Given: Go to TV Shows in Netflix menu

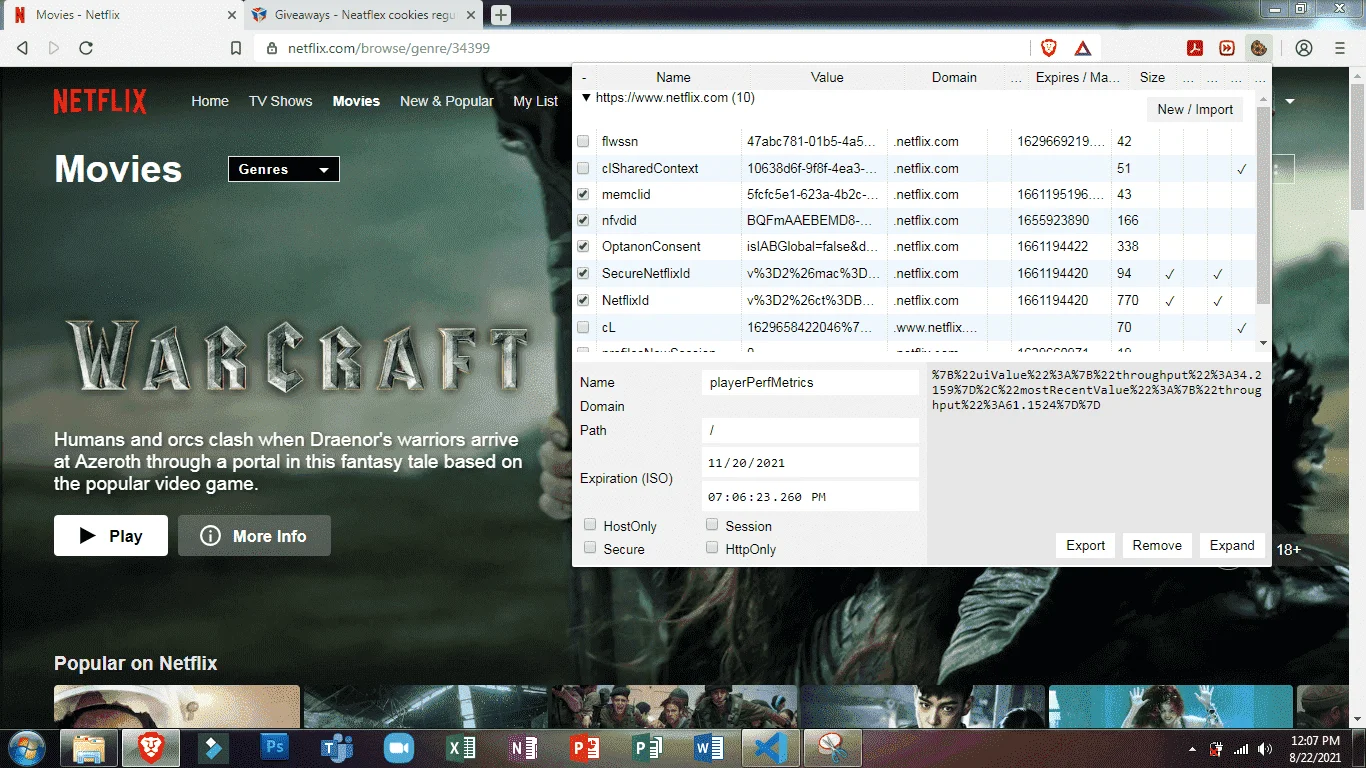Looking at the screenshot, I should click(x=280, y=101).
